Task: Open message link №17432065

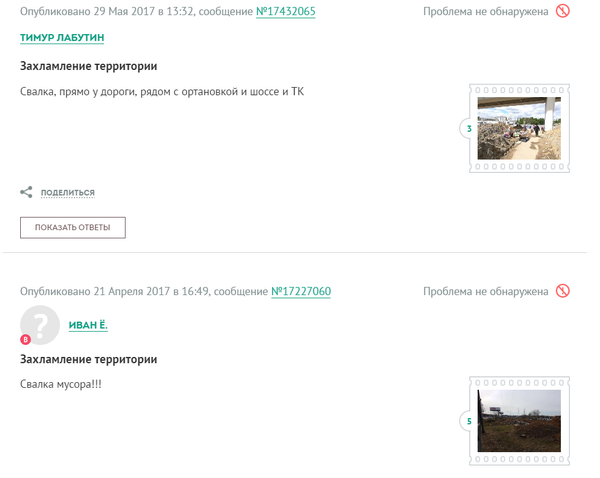Action: tap(285, 11)
